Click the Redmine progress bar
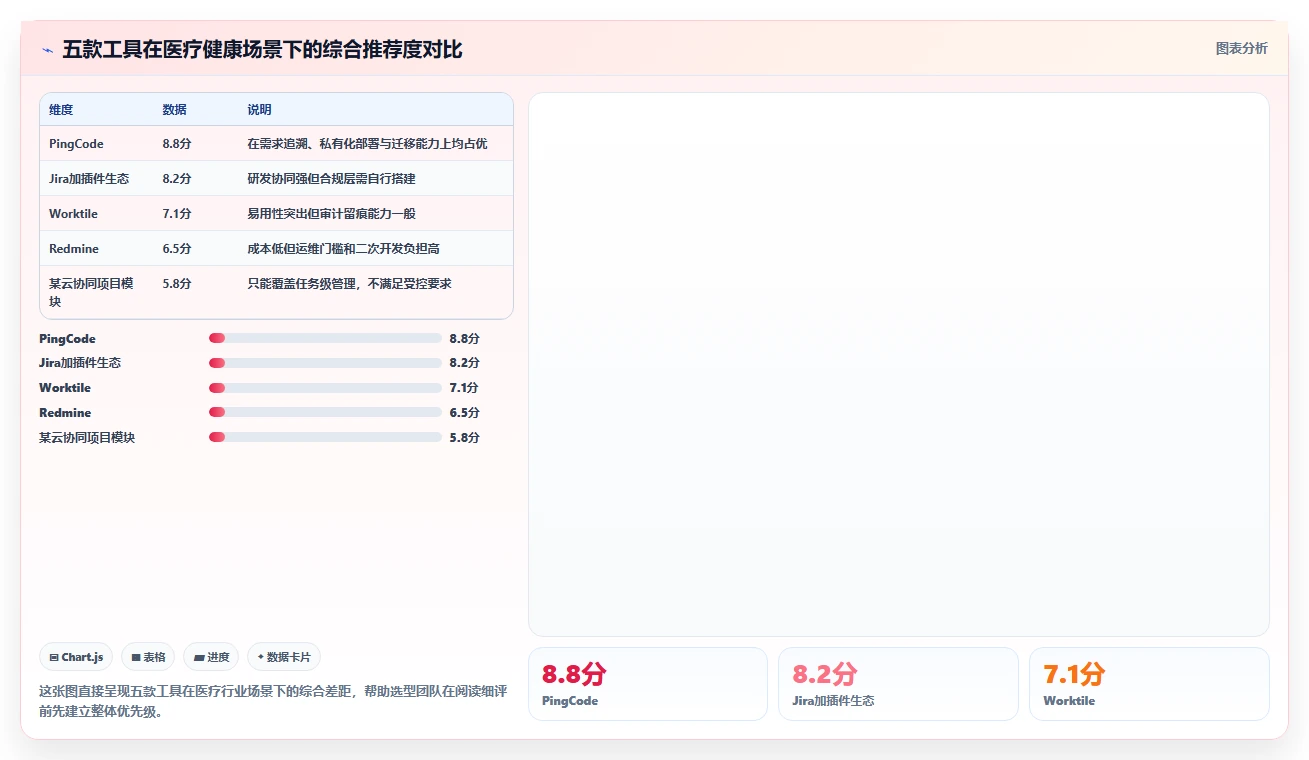Image resolution: width=1309 pixels, height=760 pixels. (x=325, y=412)
